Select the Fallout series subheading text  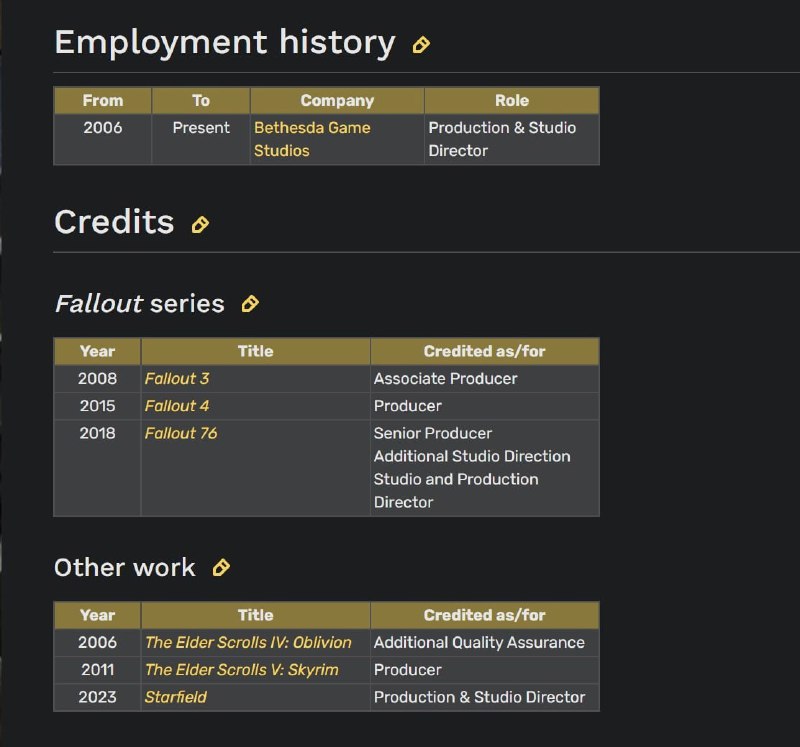pyautogui.click(x=139, y=304)
